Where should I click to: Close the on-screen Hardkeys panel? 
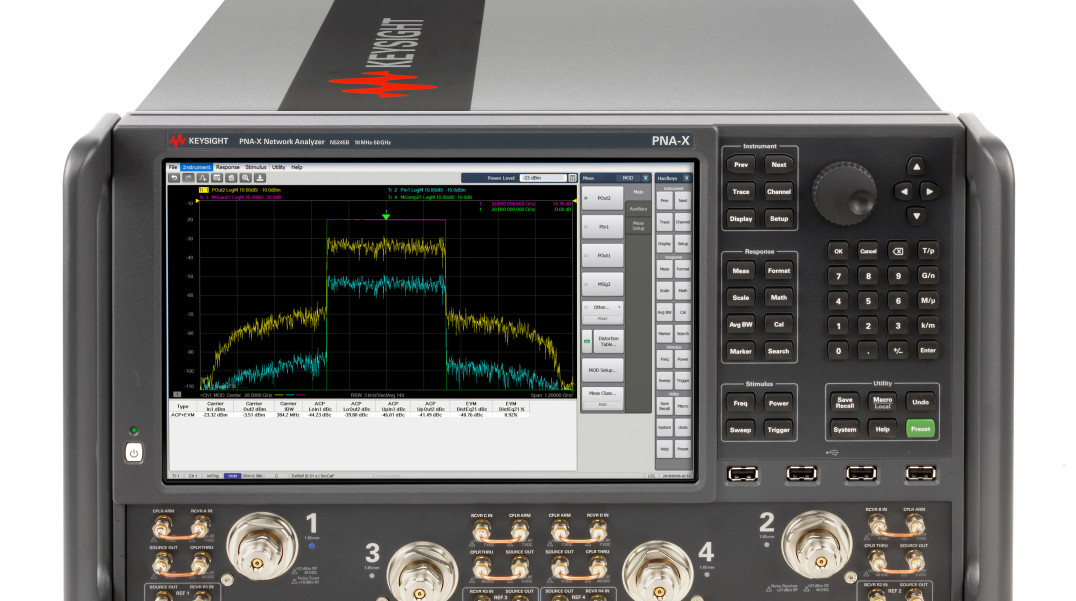[687, 178]
